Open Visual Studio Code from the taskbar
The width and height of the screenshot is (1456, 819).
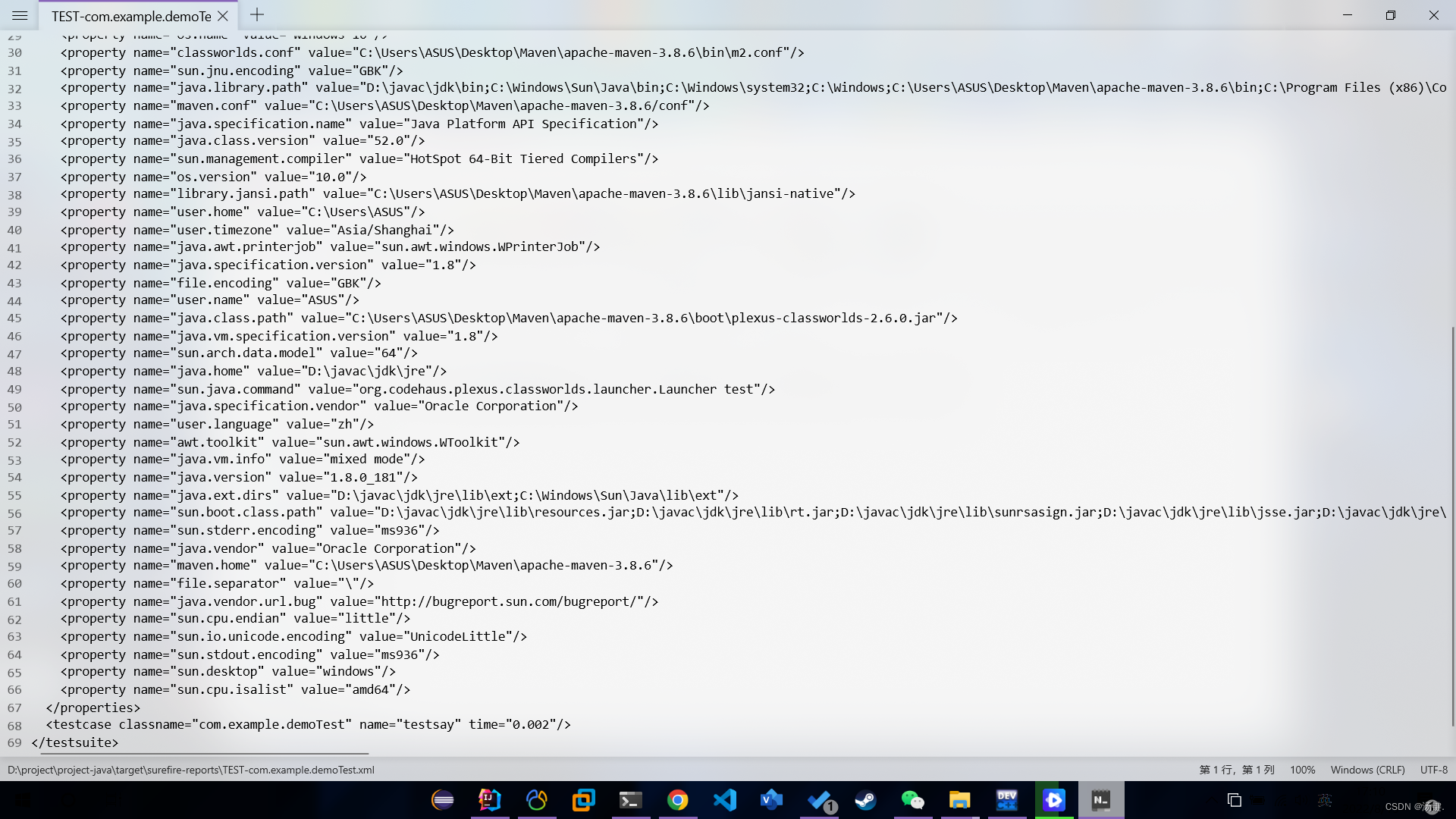point(725,800)
